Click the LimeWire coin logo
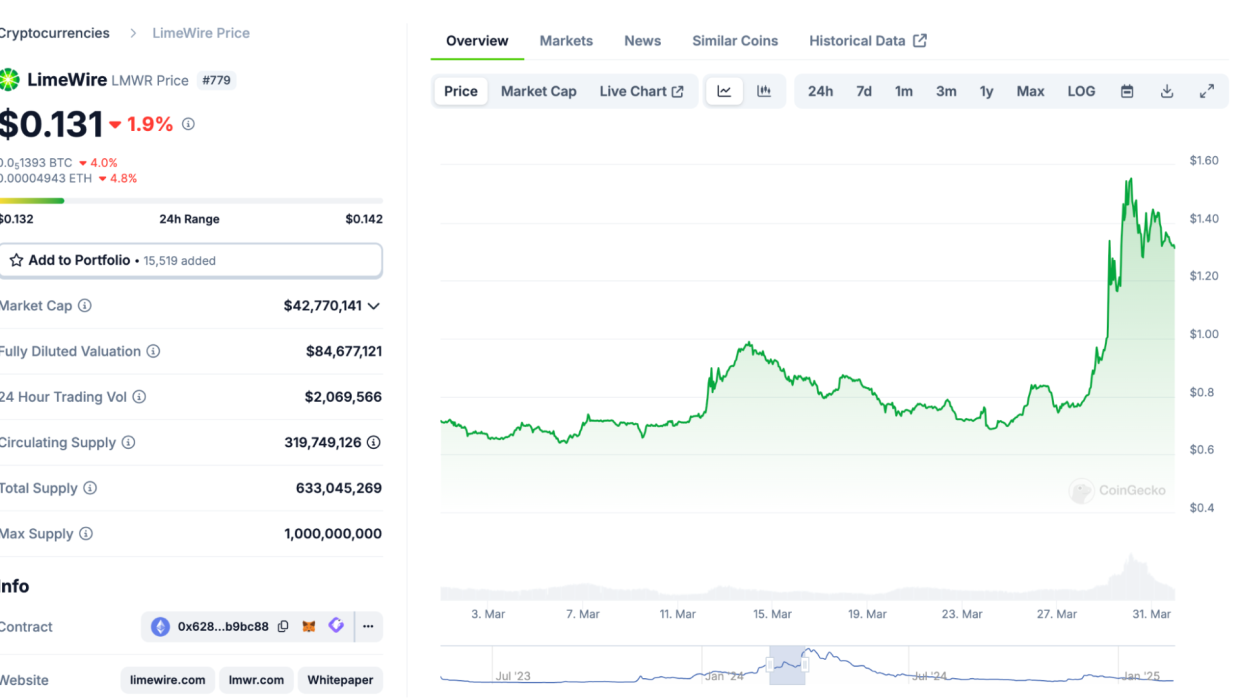The height and width of the screenshot is (698, 1240). click(x=9, y=80)
